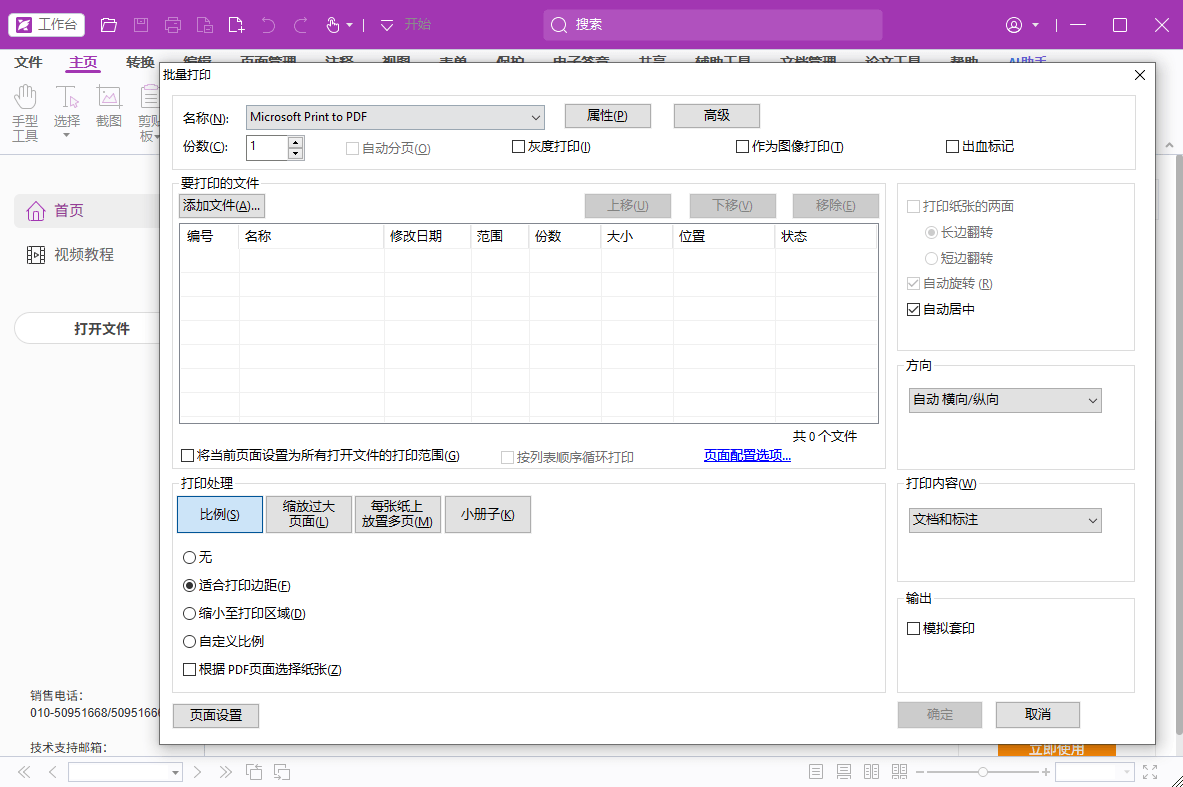Screen dimensions: 1183x787
Task: Activate the 截图 snapshot tool
Action: click(109, 106)
